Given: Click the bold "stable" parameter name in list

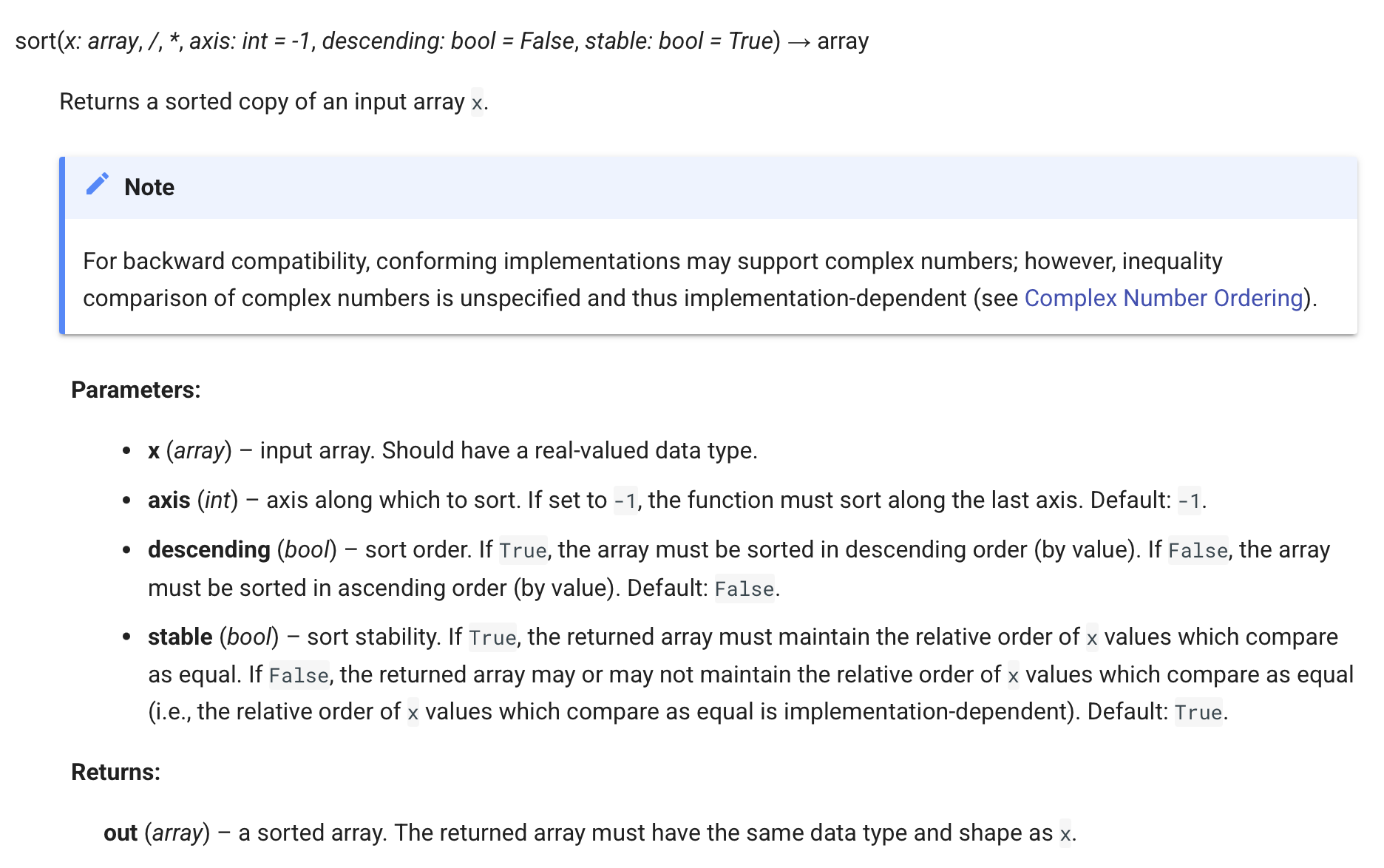Looking at the screenshot, I should 180,637.
